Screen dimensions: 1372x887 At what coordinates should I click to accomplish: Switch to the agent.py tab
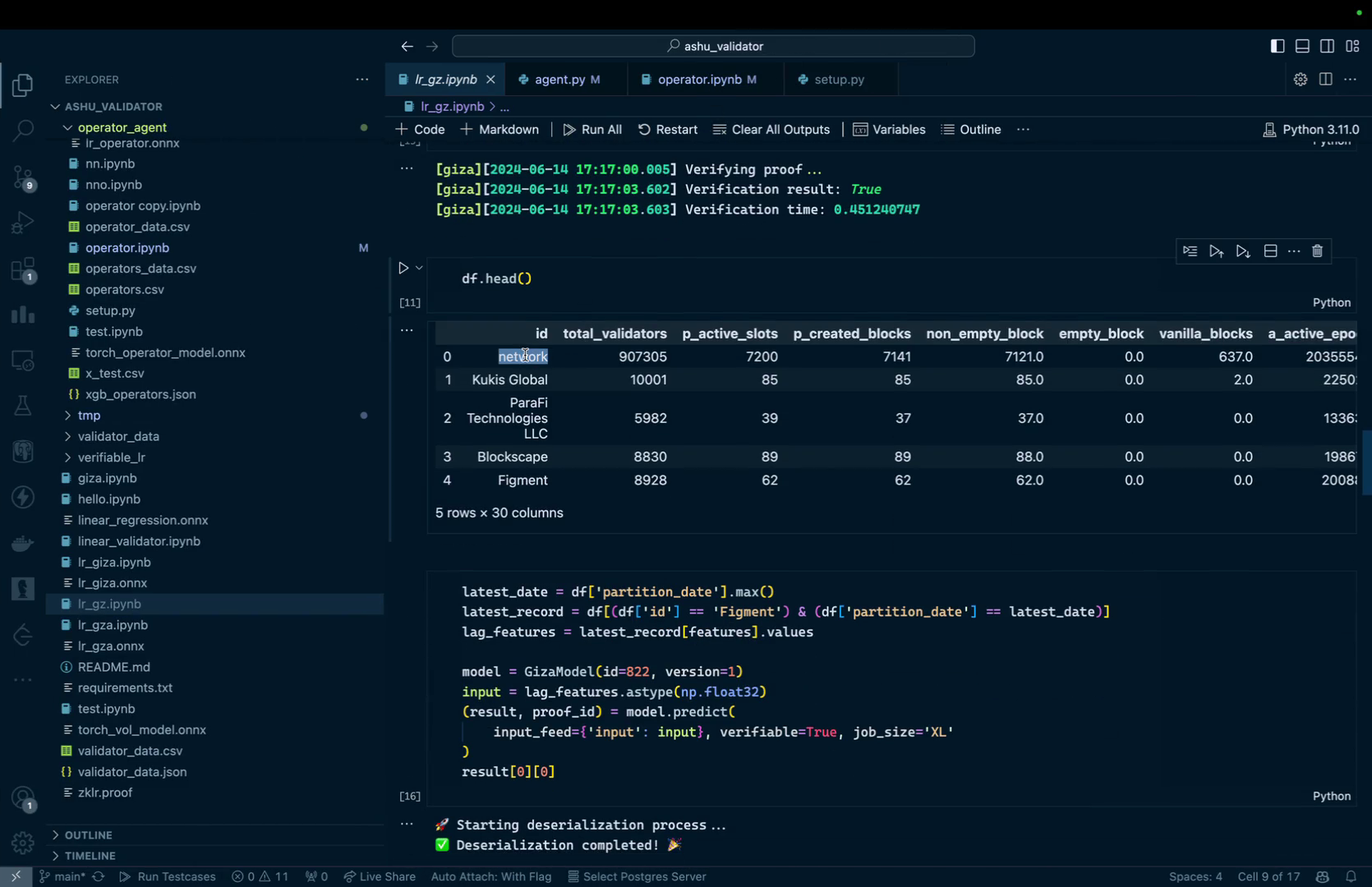559,80
